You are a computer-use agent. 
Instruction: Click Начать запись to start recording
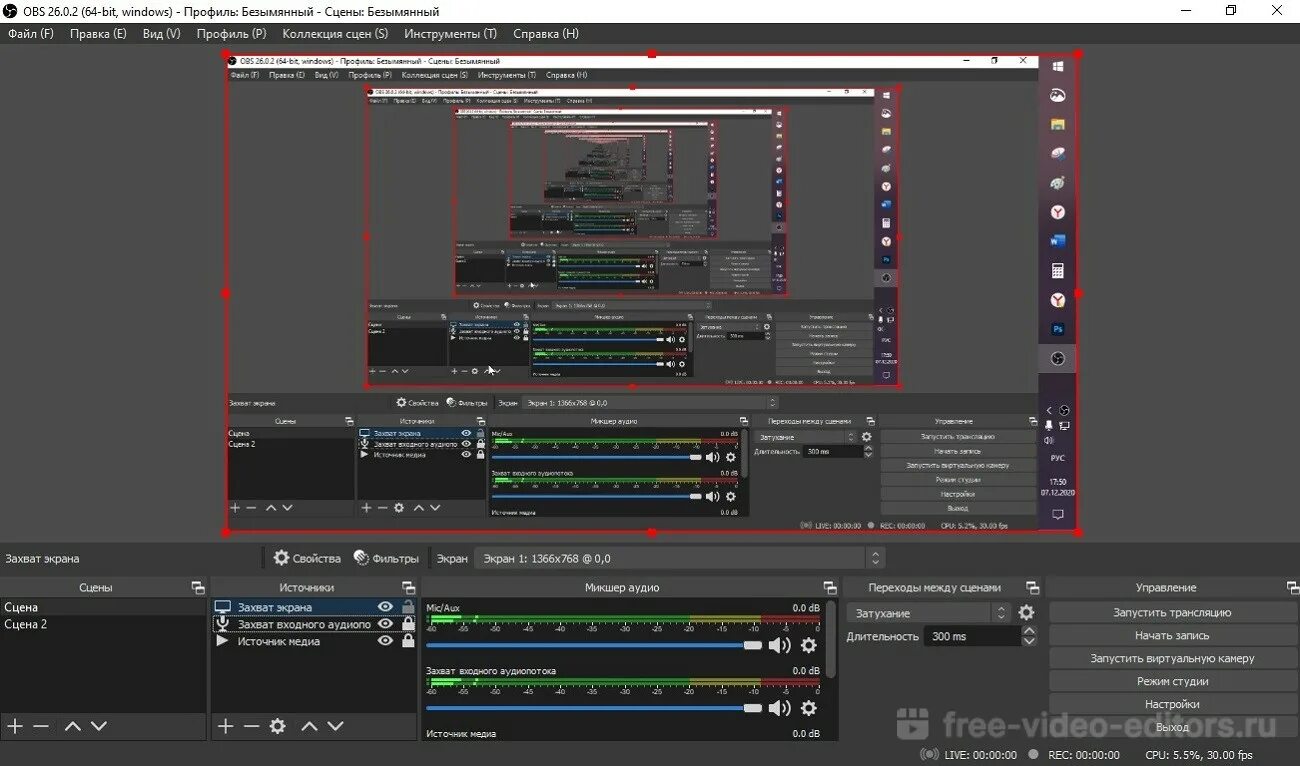pyautogui.click(x=1172, y=635)
